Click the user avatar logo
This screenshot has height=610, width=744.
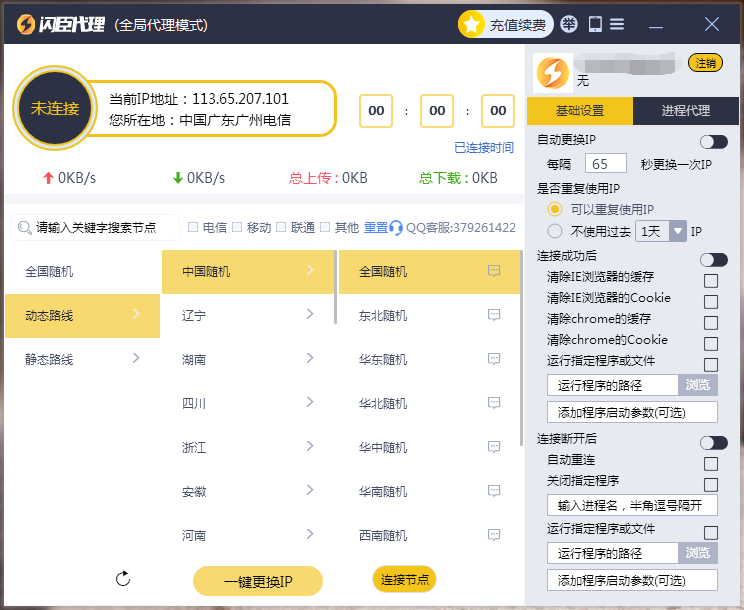tap(552, 73)
